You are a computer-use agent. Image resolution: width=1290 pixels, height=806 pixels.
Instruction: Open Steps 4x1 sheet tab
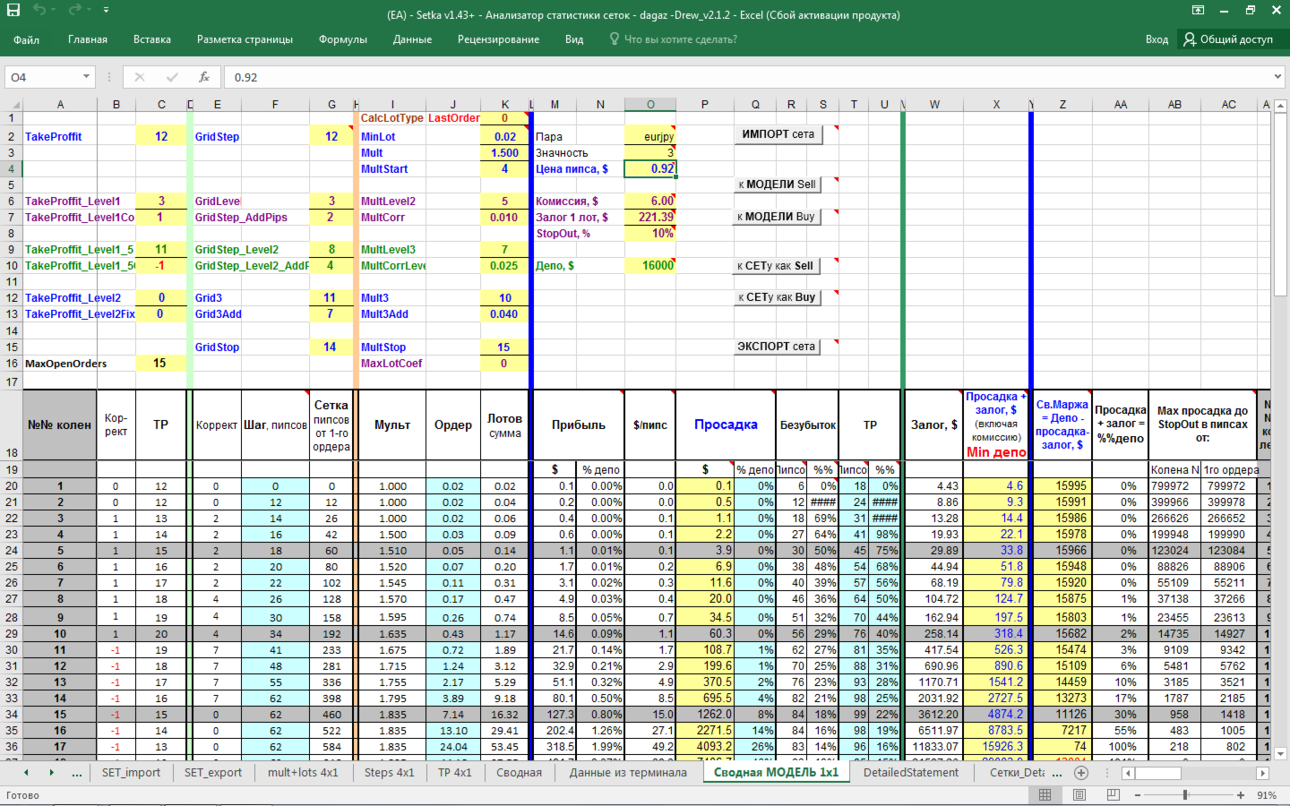389,773
